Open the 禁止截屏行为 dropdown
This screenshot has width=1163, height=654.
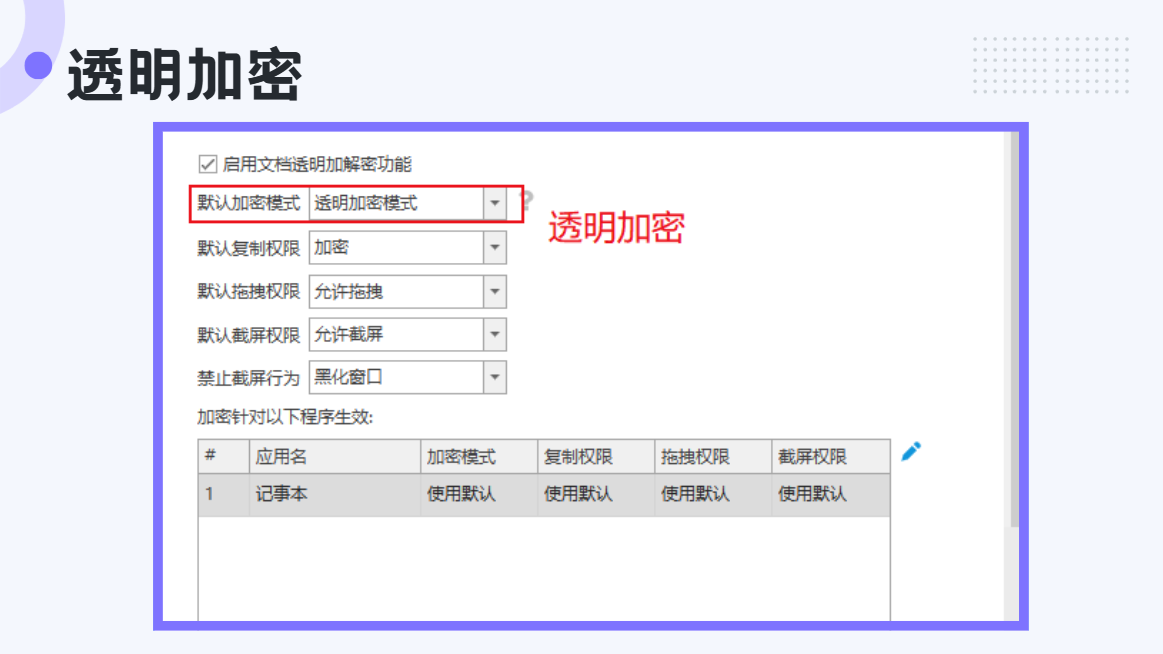tap(407, 377)
